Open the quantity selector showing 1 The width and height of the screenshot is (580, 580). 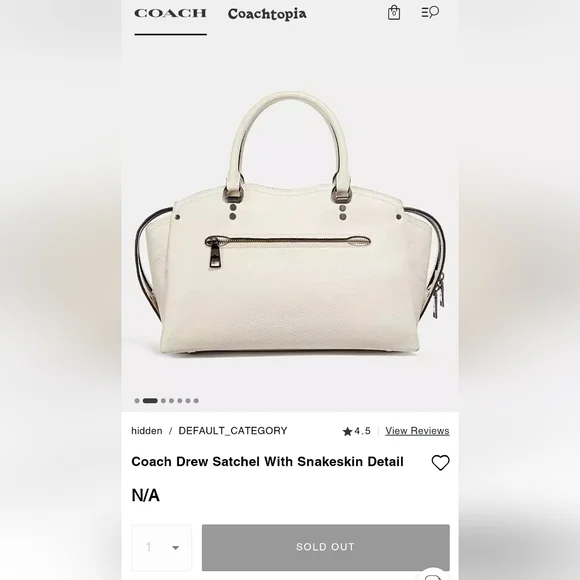162,547
